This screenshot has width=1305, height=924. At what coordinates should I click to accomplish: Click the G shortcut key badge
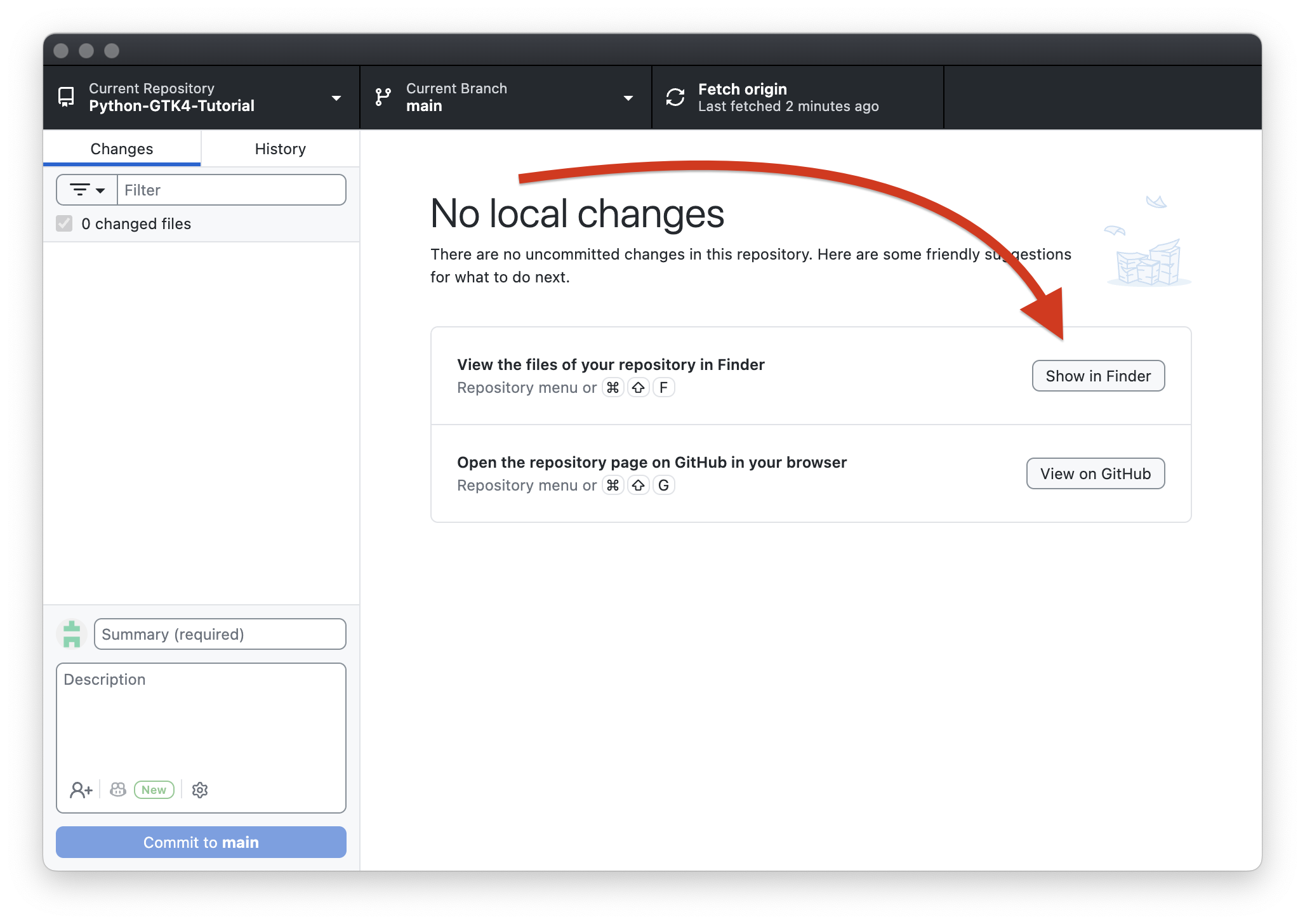(x=663, y=485)
